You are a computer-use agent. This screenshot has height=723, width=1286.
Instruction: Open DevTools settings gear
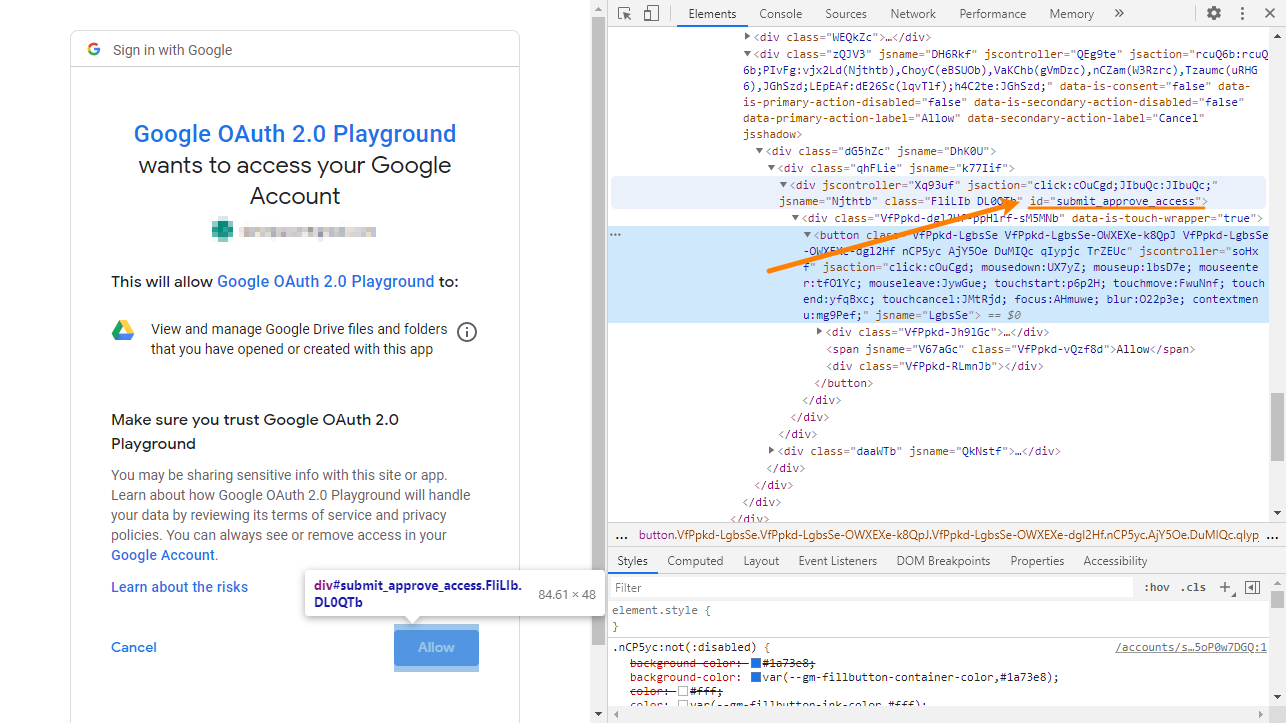click(1214, 13)
